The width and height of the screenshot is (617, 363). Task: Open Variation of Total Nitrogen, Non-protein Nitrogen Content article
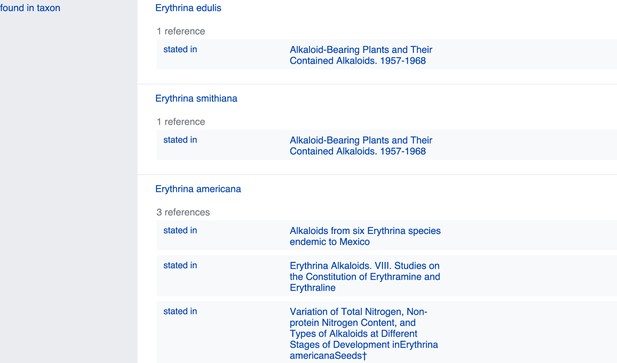[x=364, y=334]
